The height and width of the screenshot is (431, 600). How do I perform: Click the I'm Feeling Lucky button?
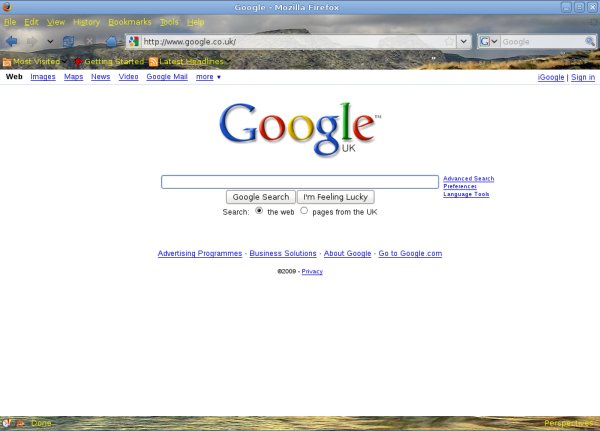(336, 197)
